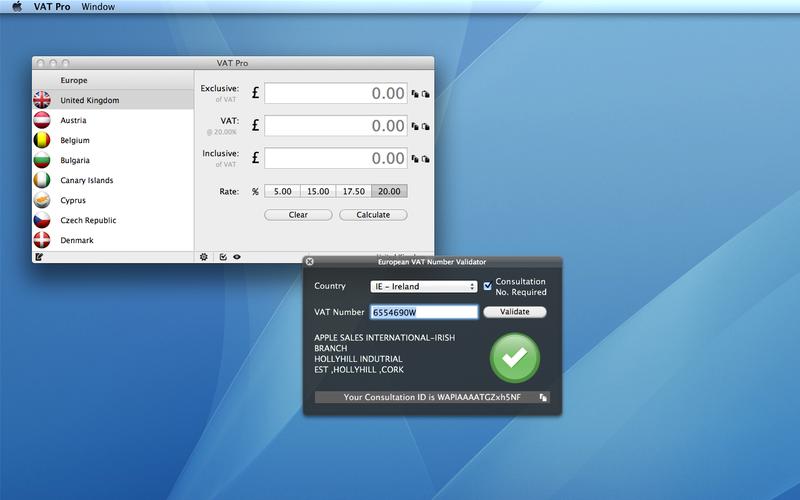Select the 17.50 percent rate

(354, 191)
